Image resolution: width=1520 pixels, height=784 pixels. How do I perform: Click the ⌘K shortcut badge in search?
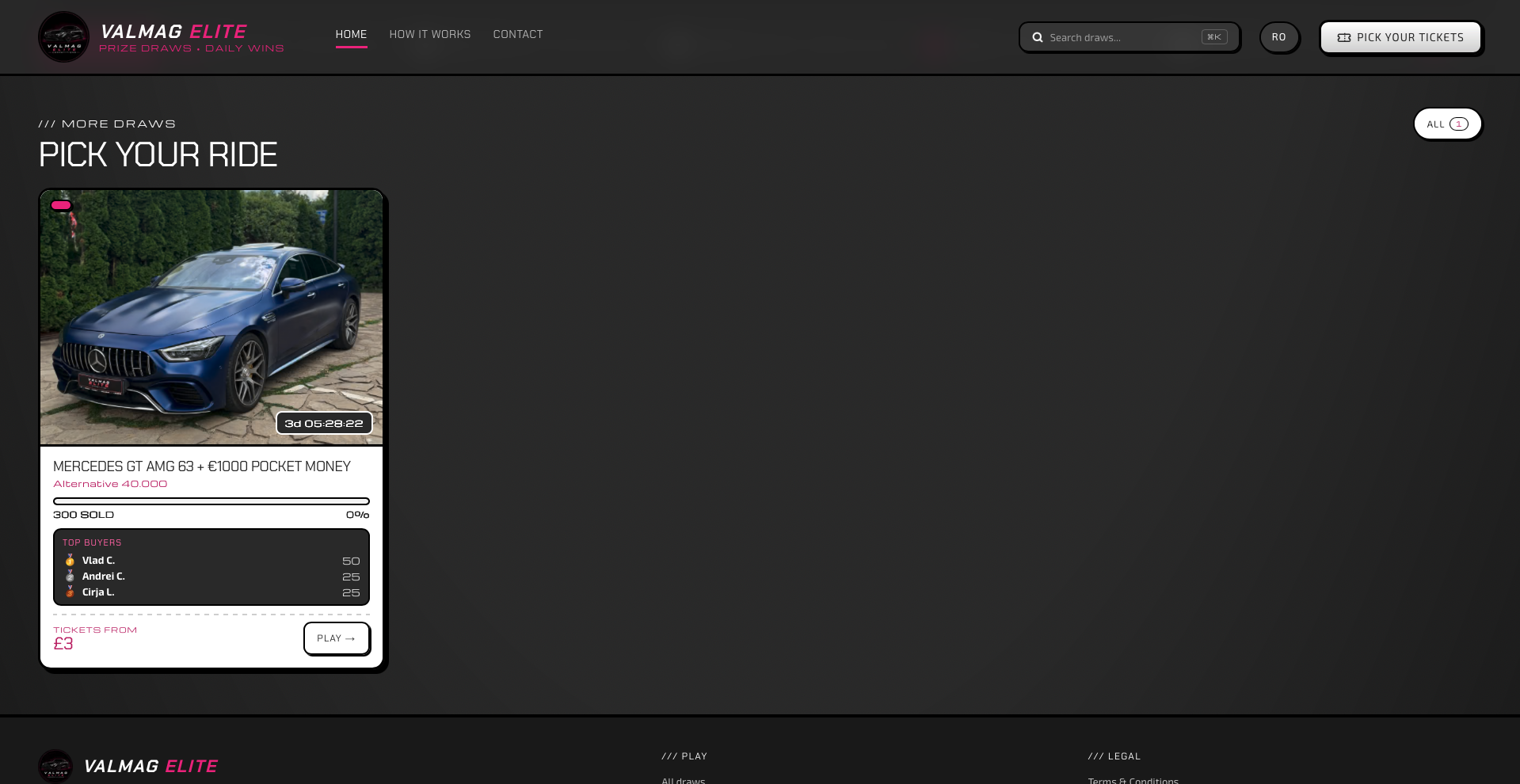click(1213, 37)
